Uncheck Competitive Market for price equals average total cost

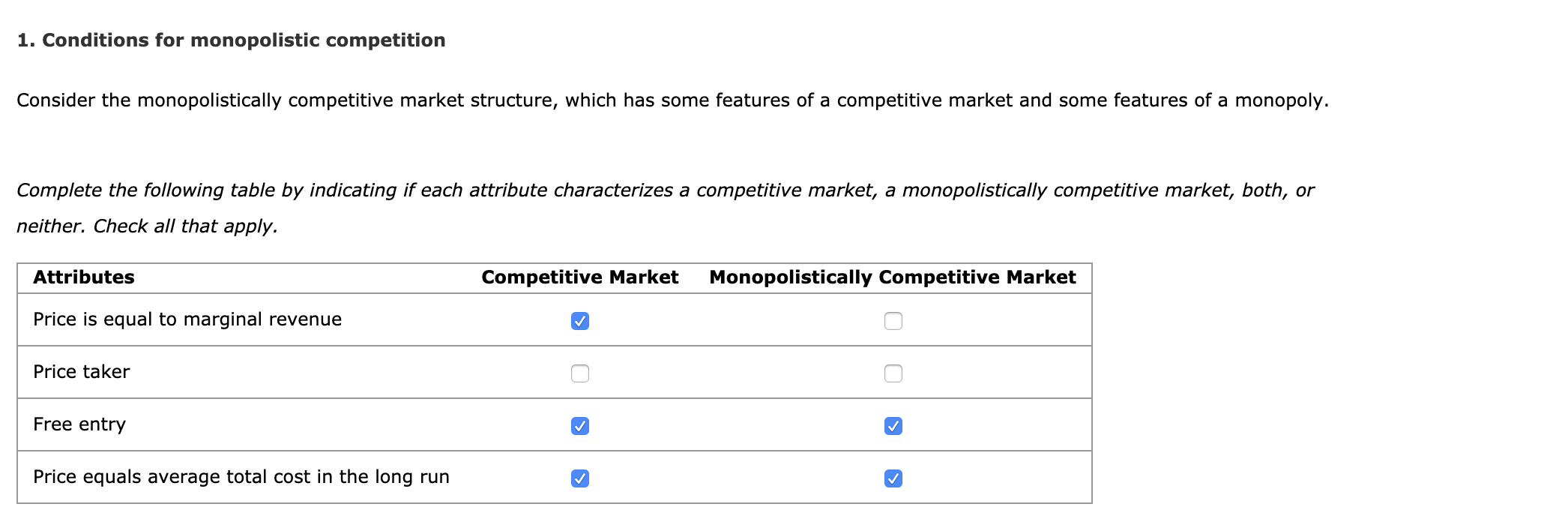pyautogui.click(x=581, y=477)
